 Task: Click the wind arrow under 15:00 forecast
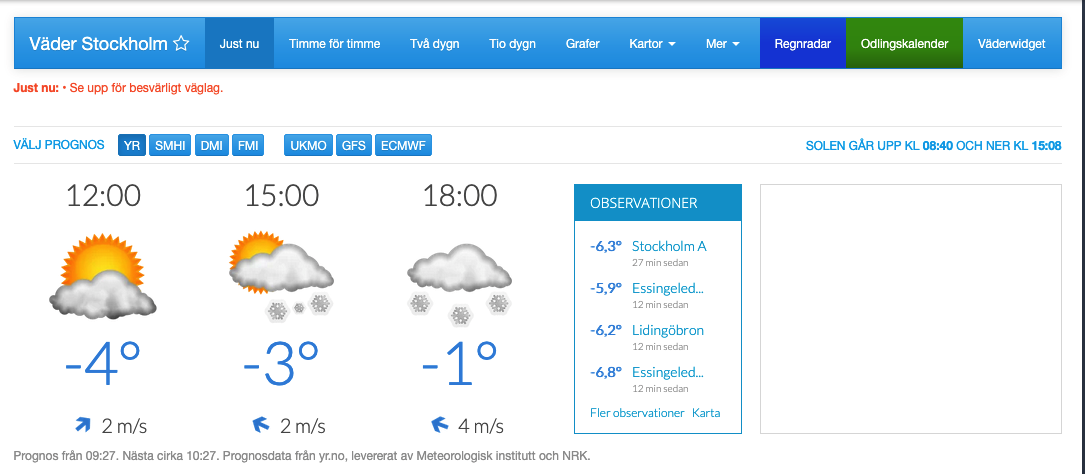coord(262,425)
